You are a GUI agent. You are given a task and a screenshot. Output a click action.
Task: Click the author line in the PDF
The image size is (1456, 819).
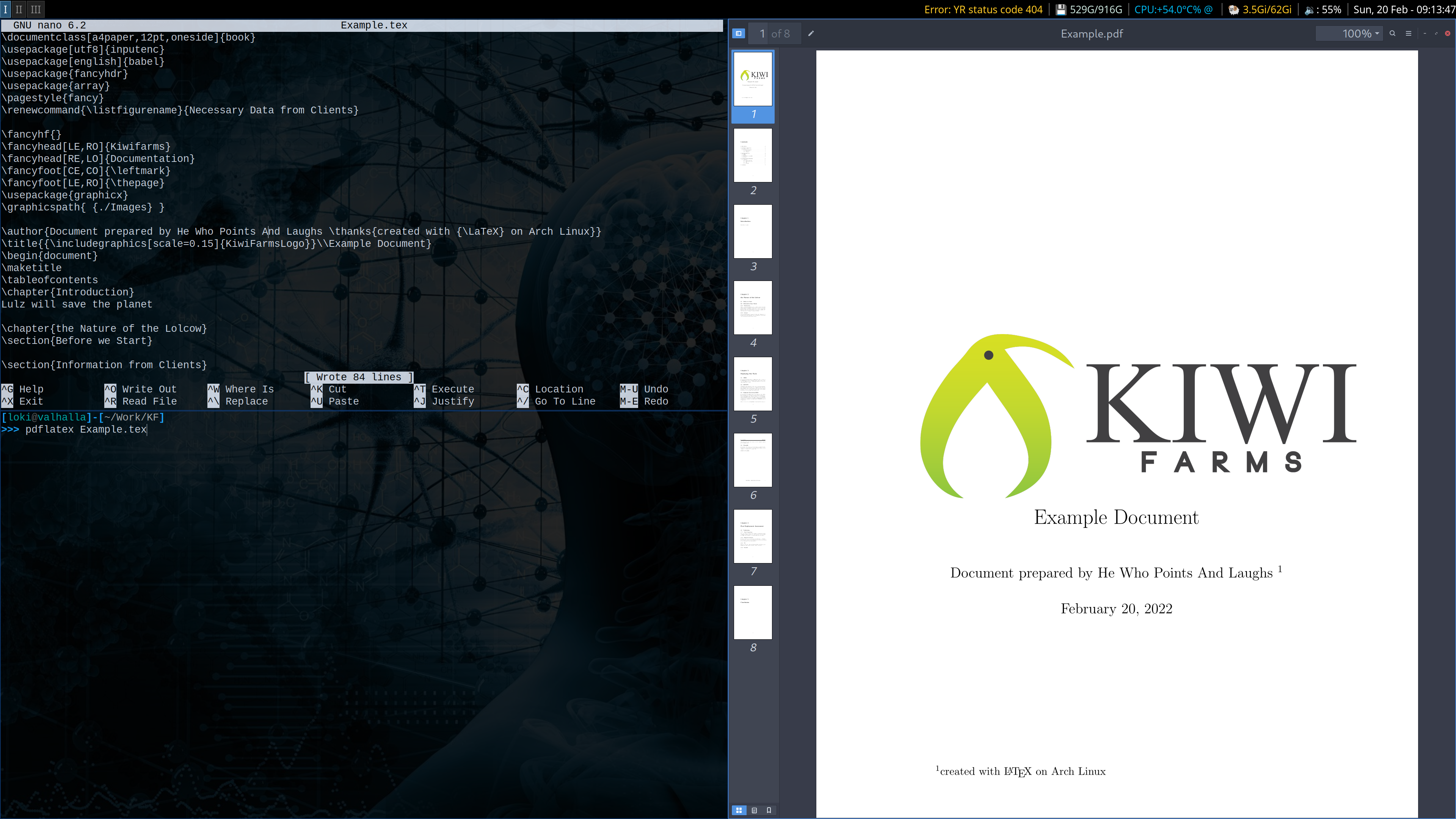(x=1116, y=573)
